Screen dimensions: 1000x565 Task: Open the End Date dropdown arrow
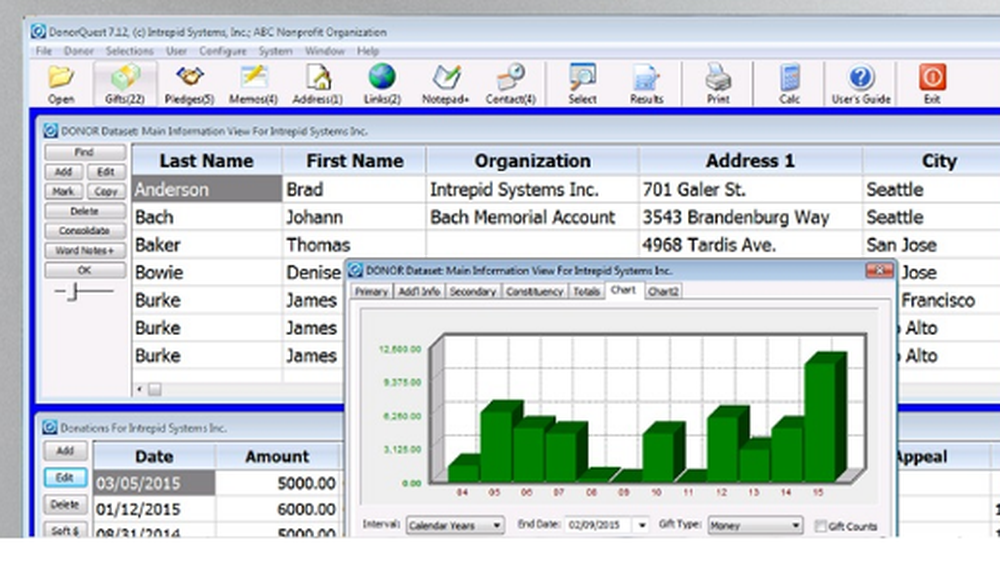[x=642, y=525]
